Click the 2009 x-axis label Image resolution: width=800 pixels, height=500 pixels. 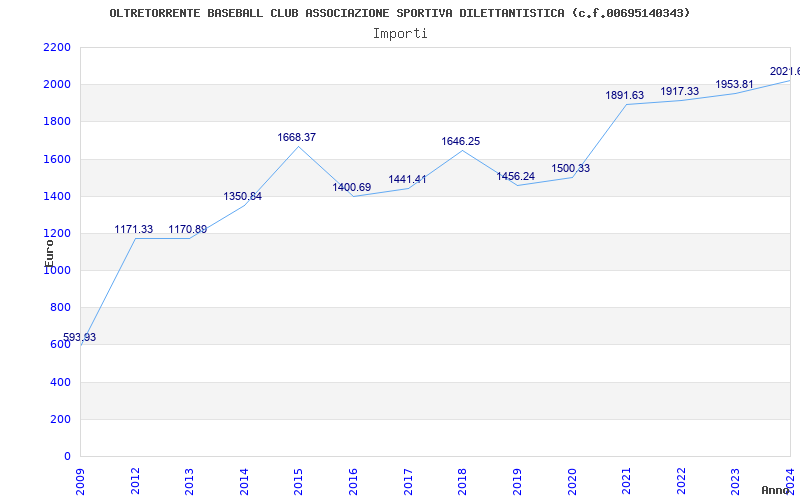80,482
